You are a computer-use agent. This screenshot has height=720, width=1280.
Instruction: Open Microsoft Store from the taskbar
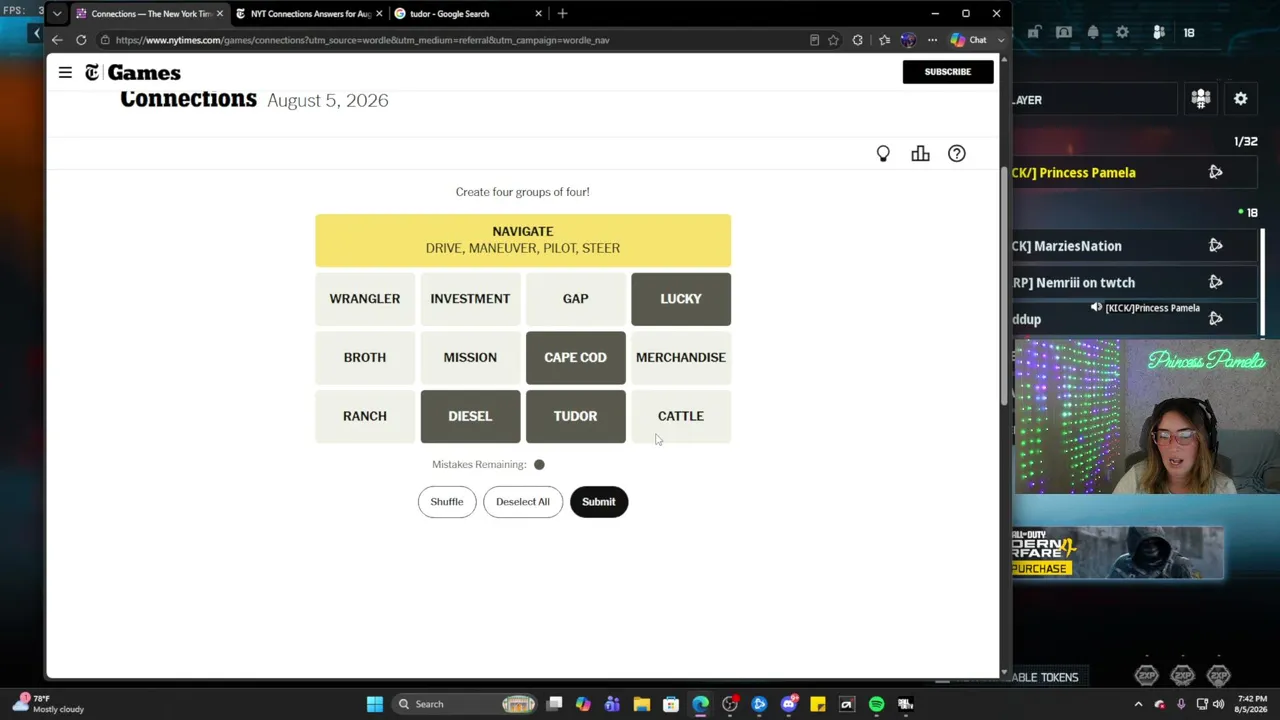pos(671,704)
